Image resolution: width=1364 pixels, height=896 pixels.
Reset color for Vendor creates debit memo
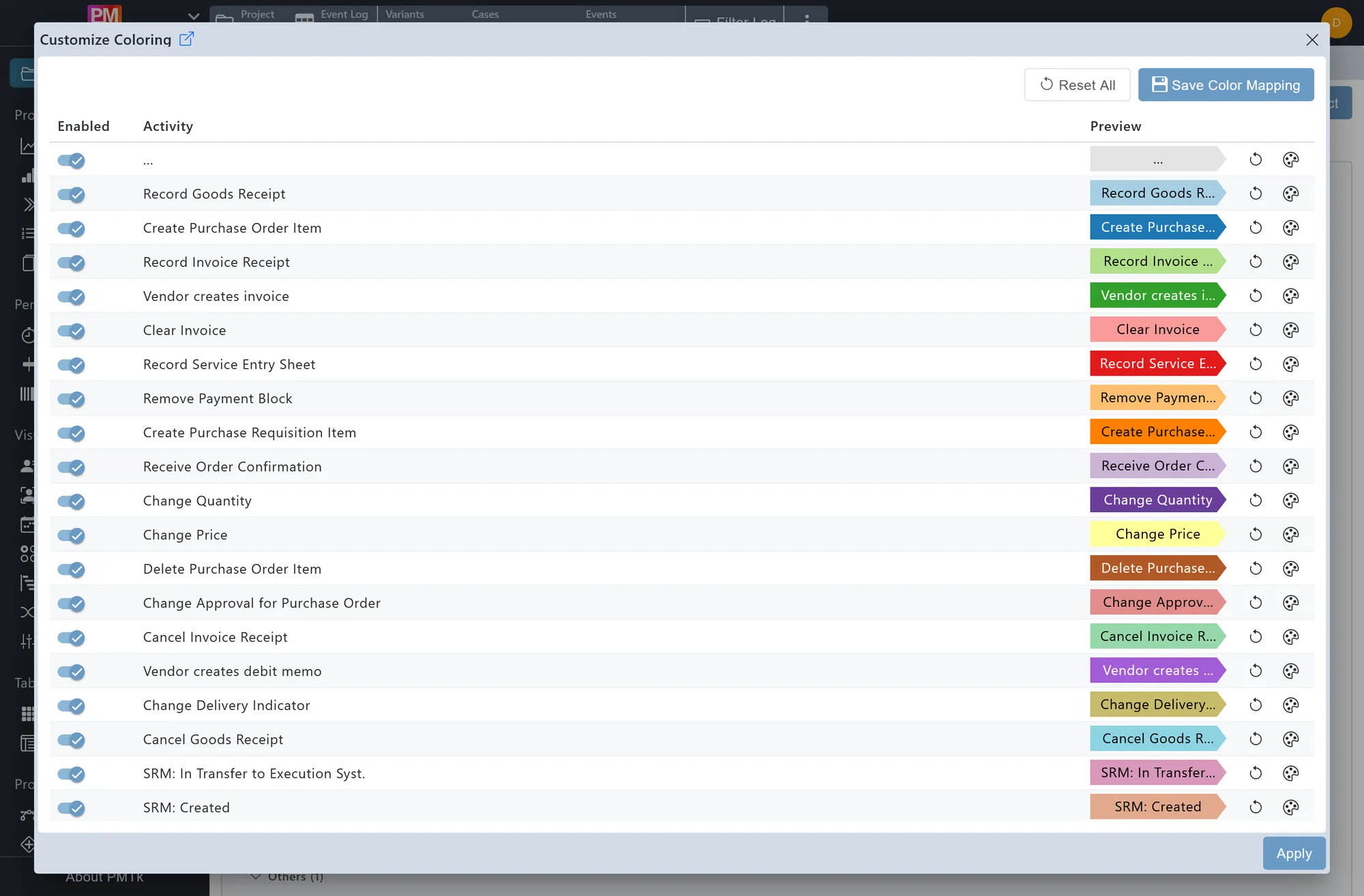click(x=1256, y=671)
